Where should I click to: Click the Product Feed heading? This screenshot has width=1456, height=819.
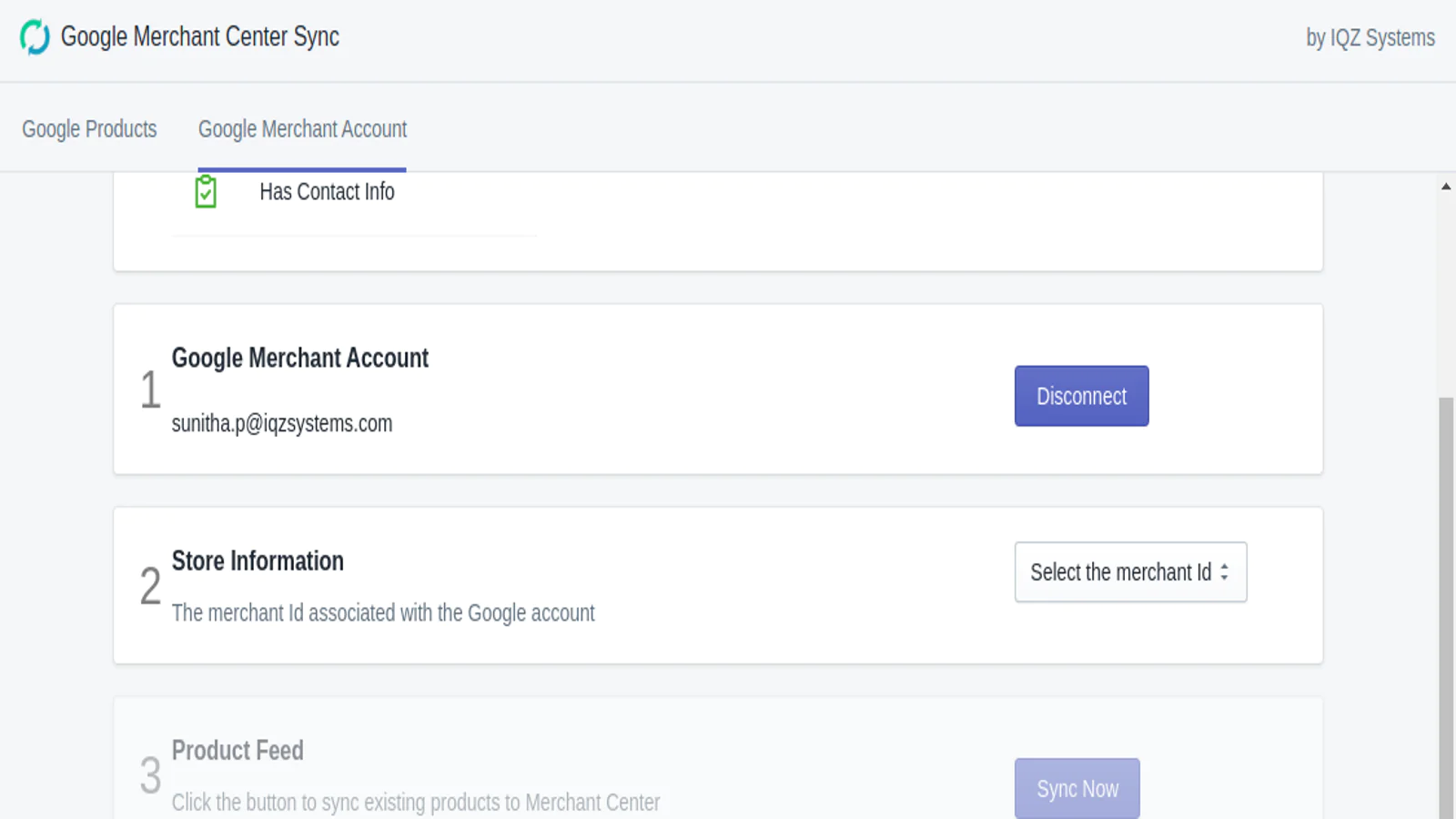(238, 751)
